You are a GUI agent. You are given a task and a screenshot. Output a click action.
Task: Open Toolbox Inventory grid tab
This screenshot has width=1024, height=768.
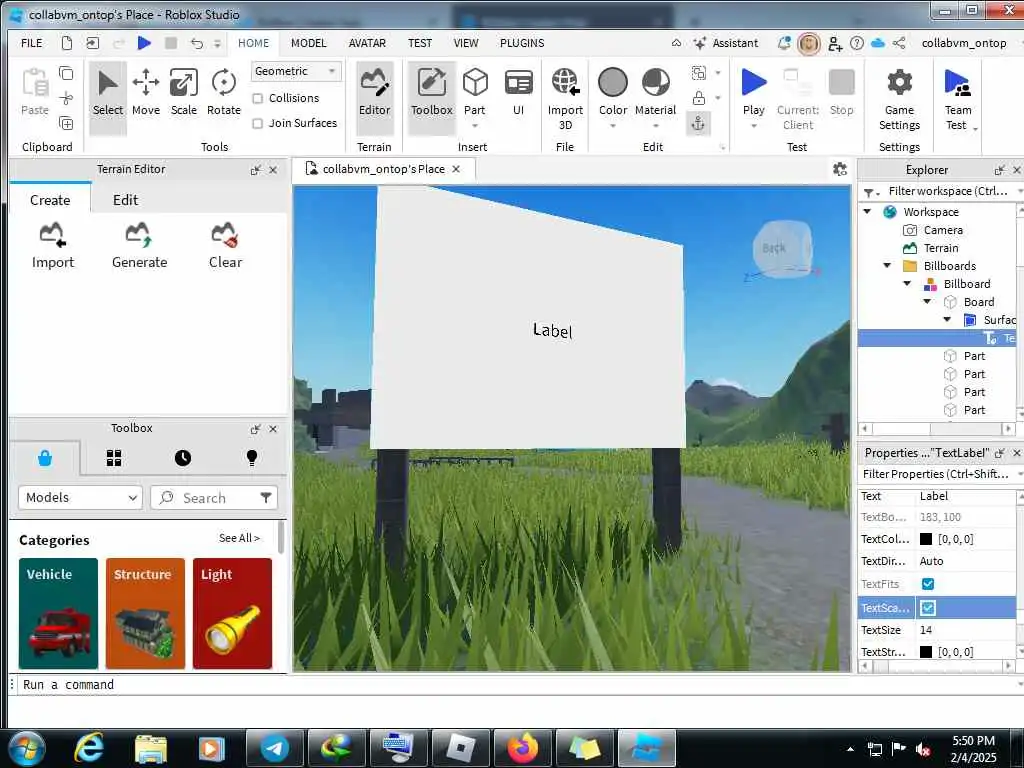point(114,458)
